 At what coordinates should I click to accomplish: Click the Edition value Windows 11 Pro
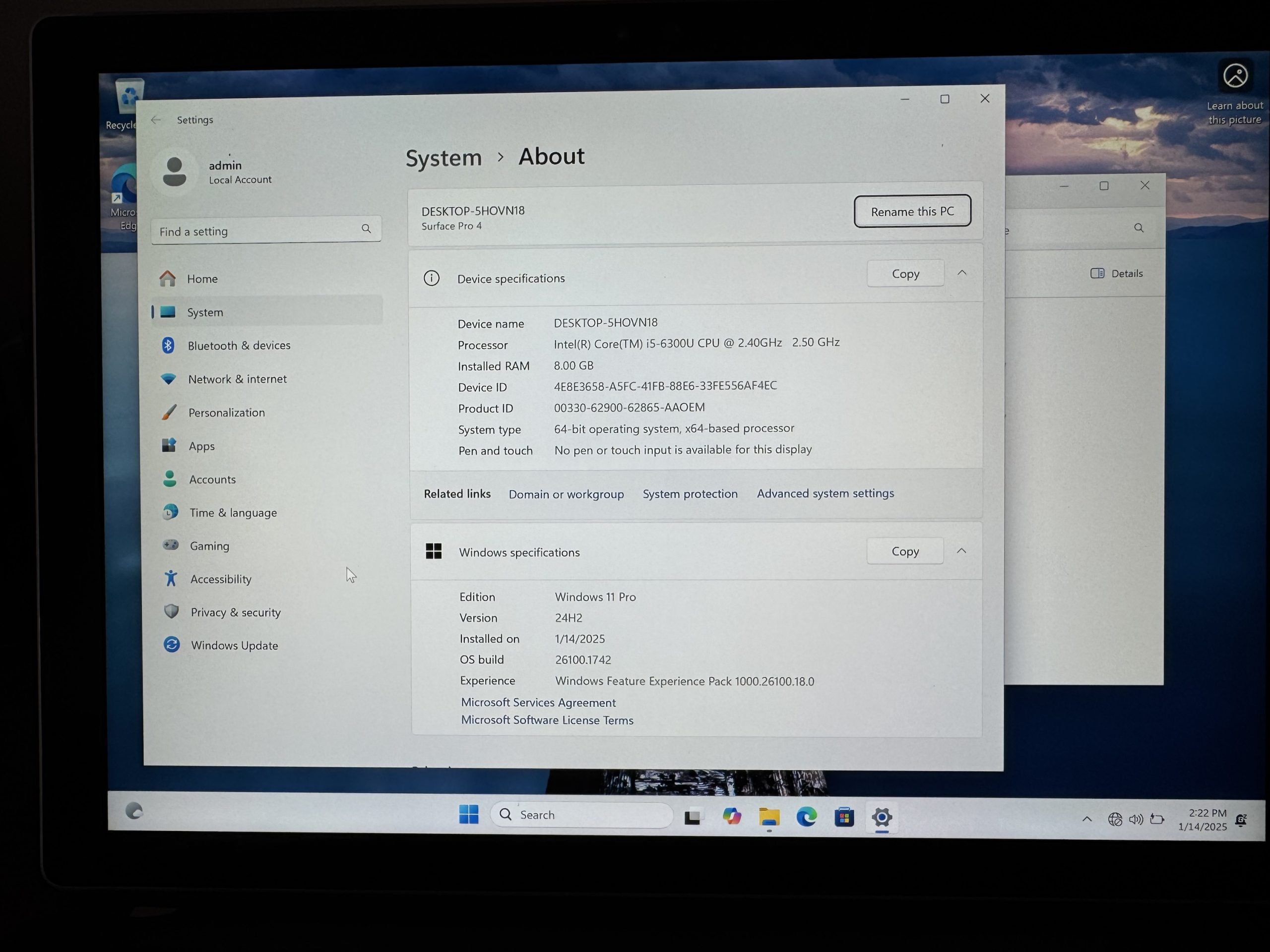[x=595, y=597]
